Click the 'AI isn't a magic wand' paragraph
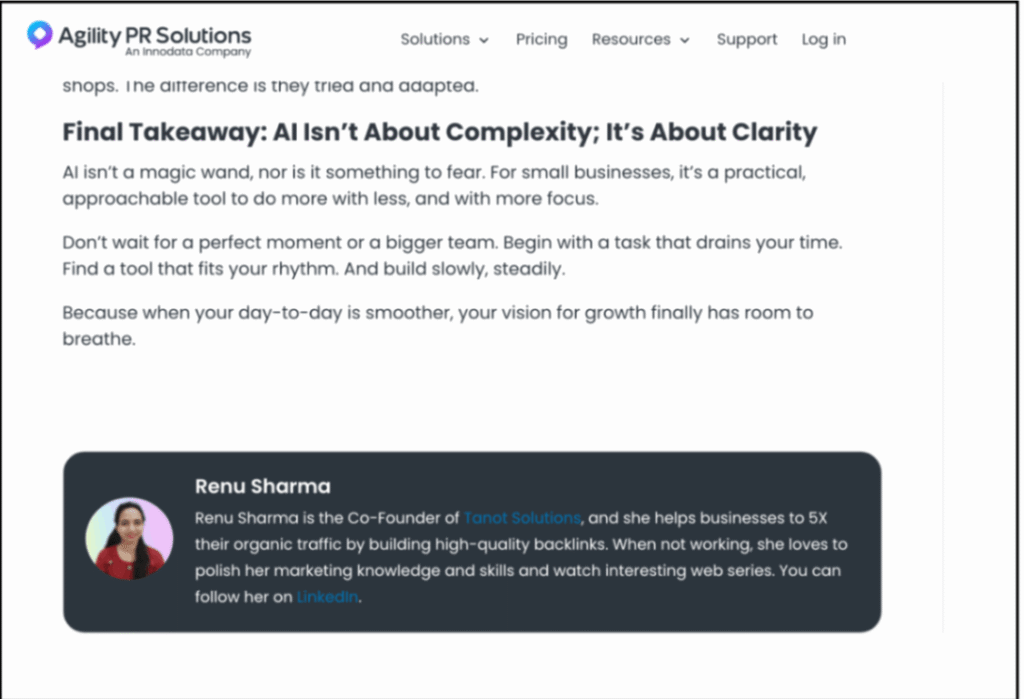Viewport: 1024px width, 699px height. point(433,185)
